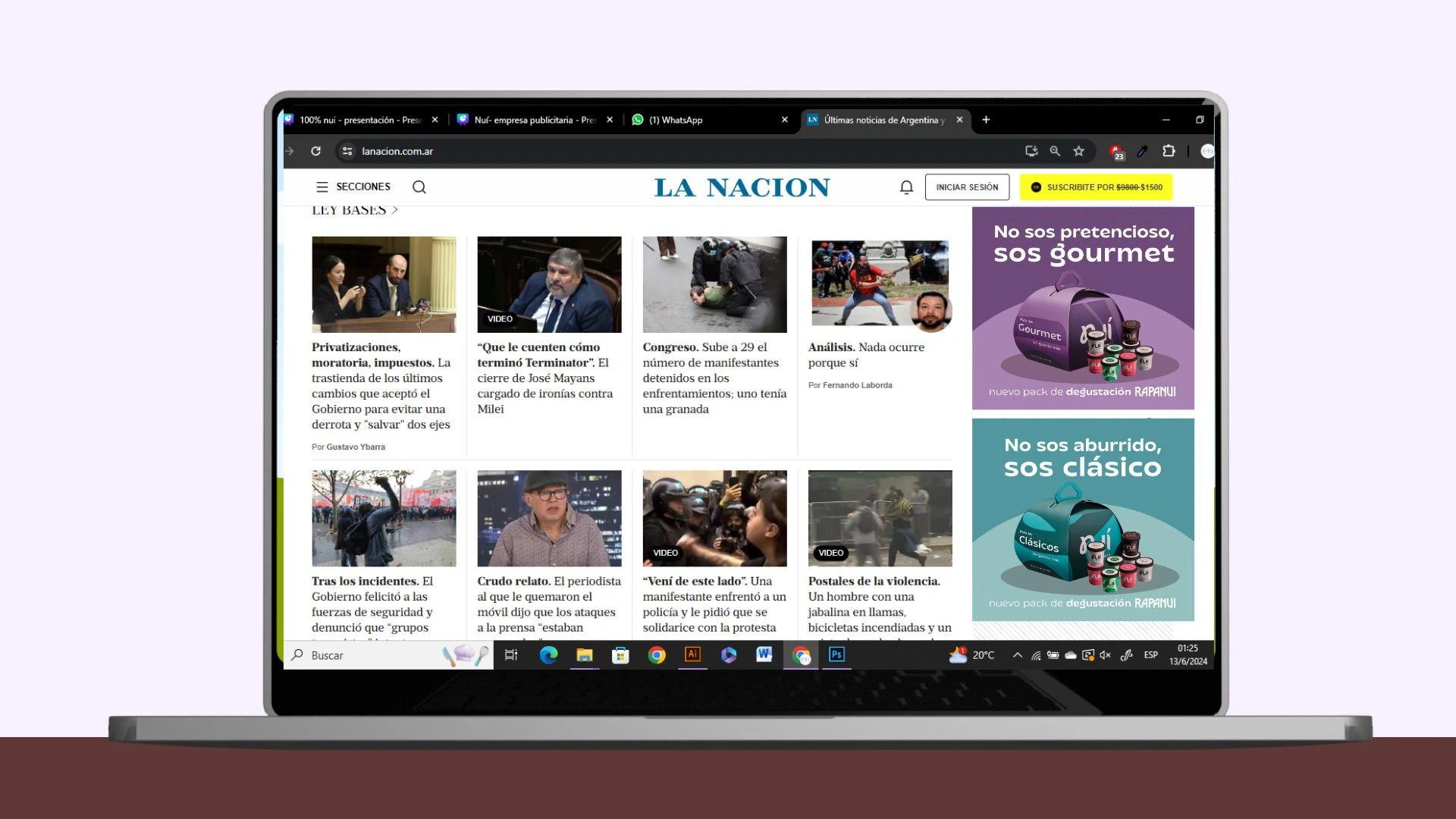1456x819 pixels.
Task: Open the Rapanui gourmet pack advertisement
Action: click(x=1083, y=309)
